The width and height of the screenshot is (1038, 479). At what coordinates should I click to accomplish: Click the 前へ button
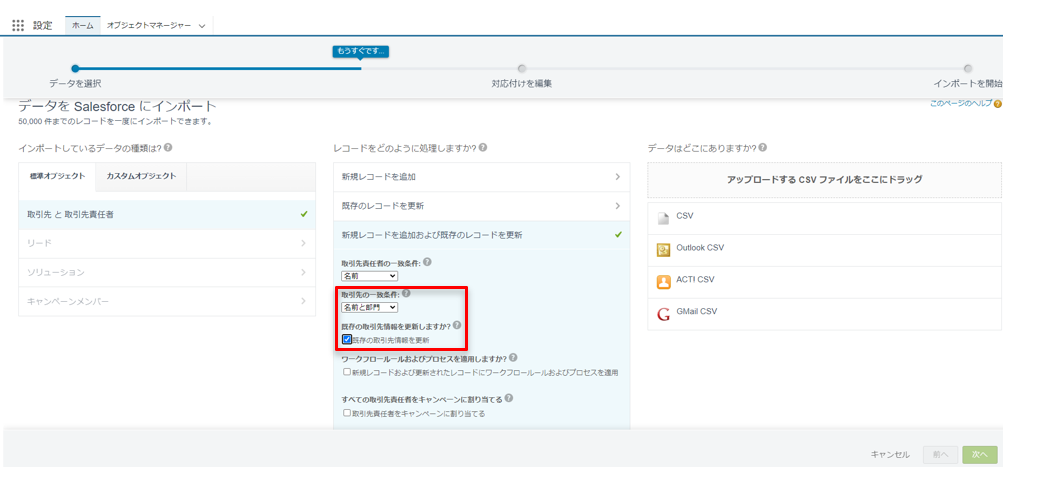[940, 455]
